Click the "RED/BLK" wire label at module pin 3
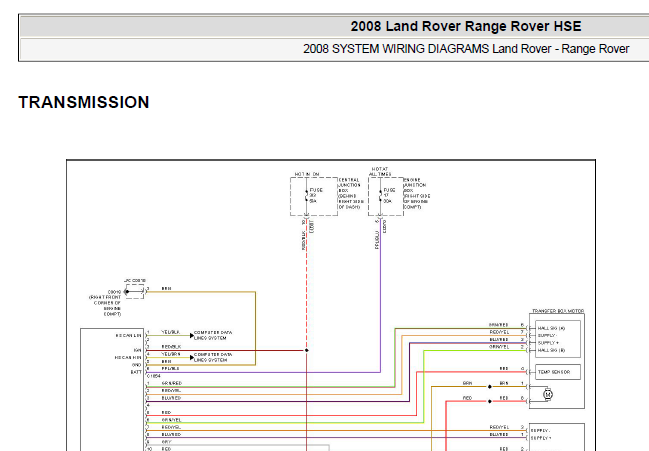The image size is (649, 451). click(x=171, y=347)
